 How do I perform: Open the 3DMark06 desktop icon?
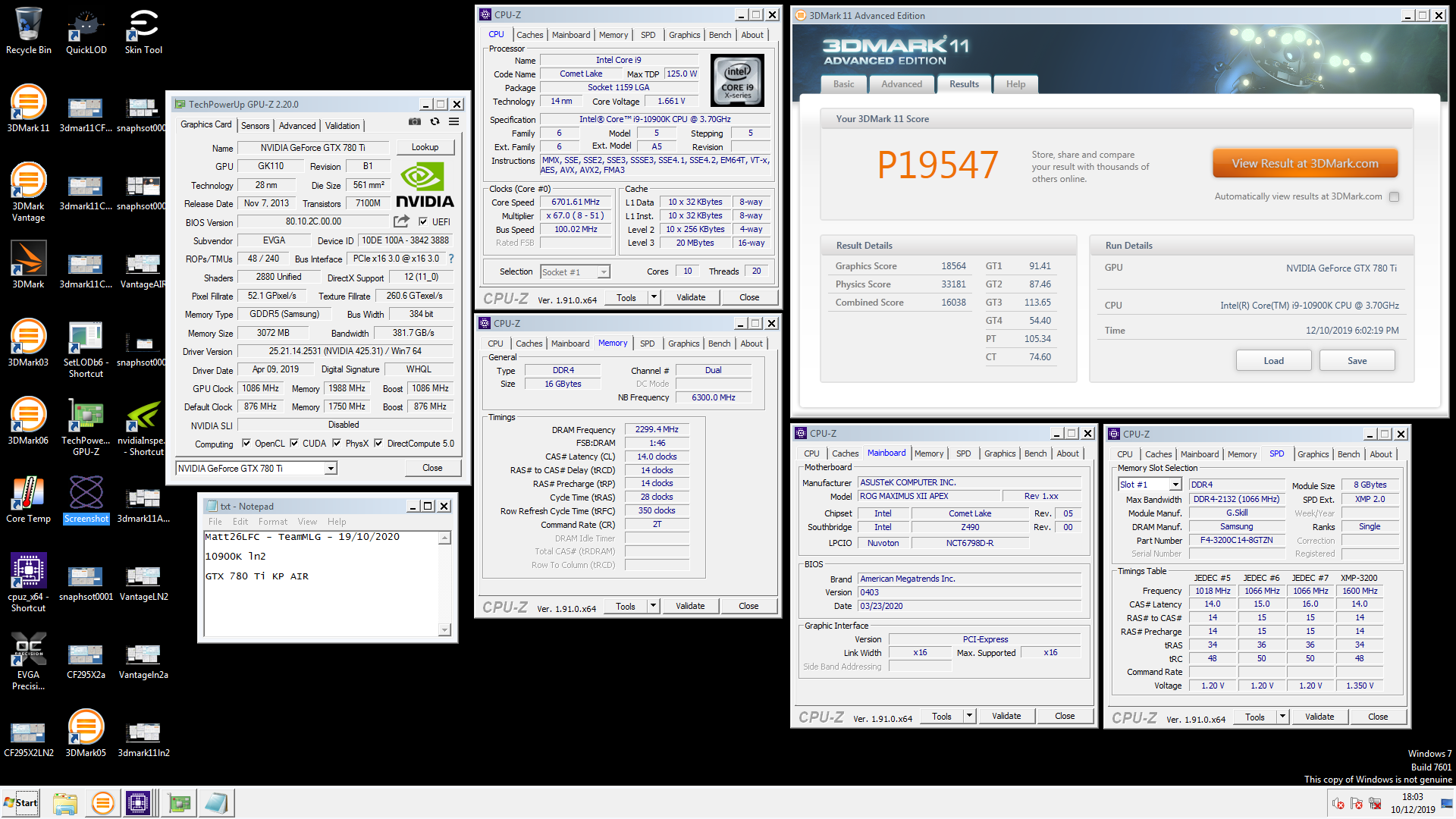[29, 420]
